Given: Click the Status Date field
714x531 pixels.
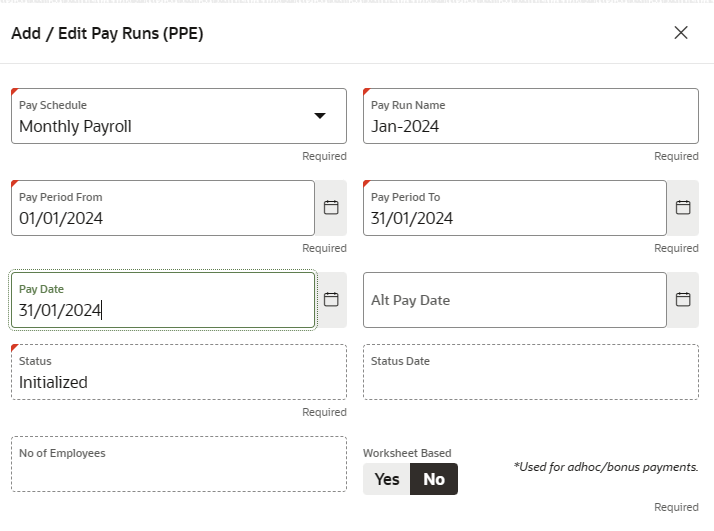Looking at the screenshot, I should click(530, 373).
